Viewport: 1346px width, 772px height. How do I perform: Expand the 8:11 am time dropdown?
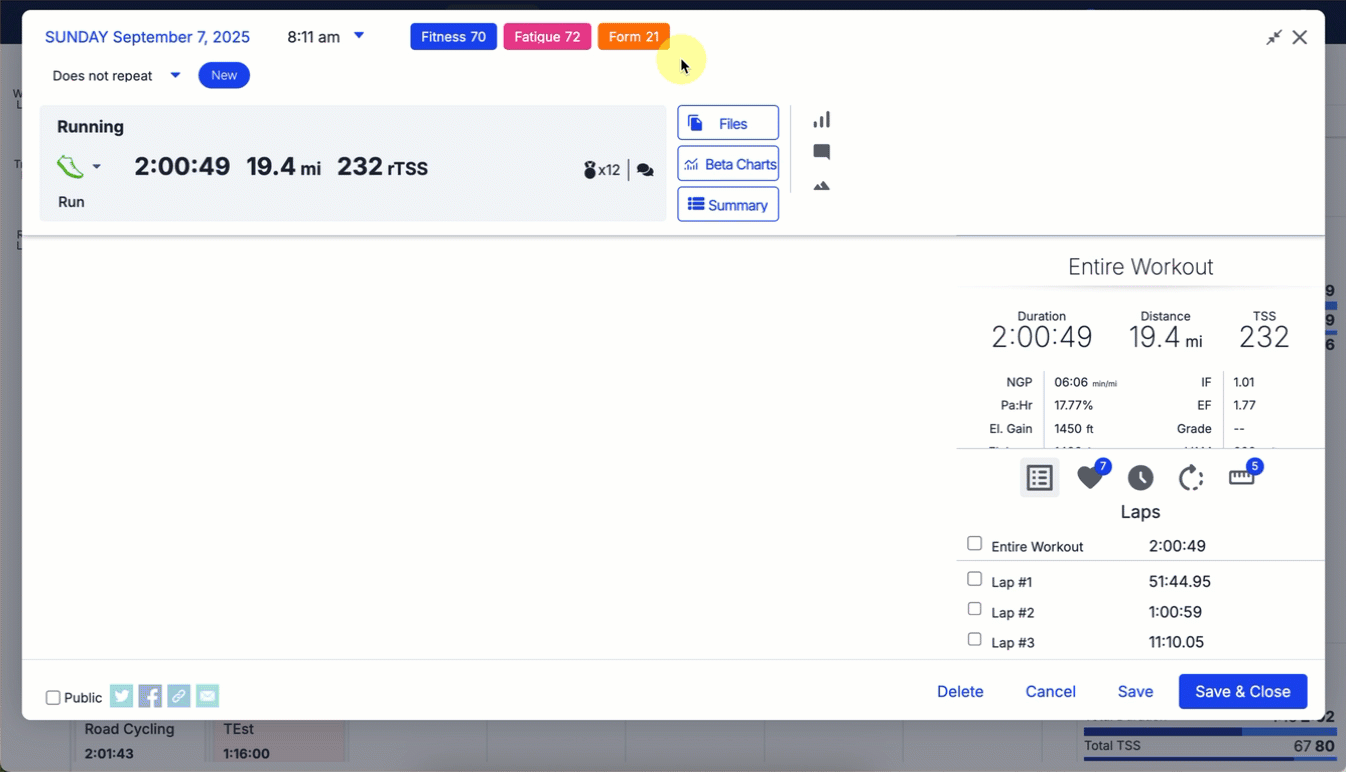(359, 36)
